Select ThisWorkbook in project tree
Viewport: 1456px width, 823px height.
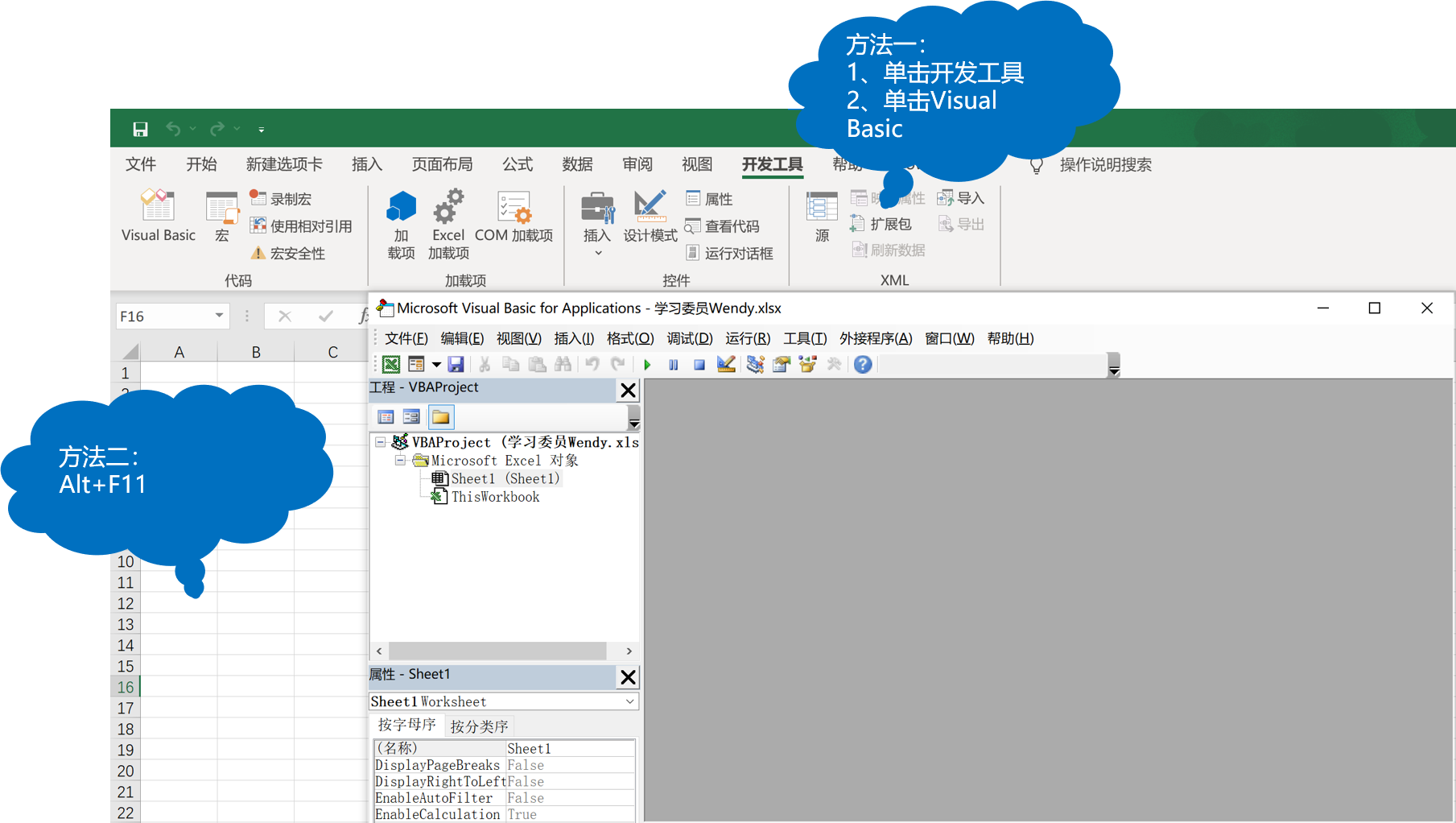pos(495,497)
